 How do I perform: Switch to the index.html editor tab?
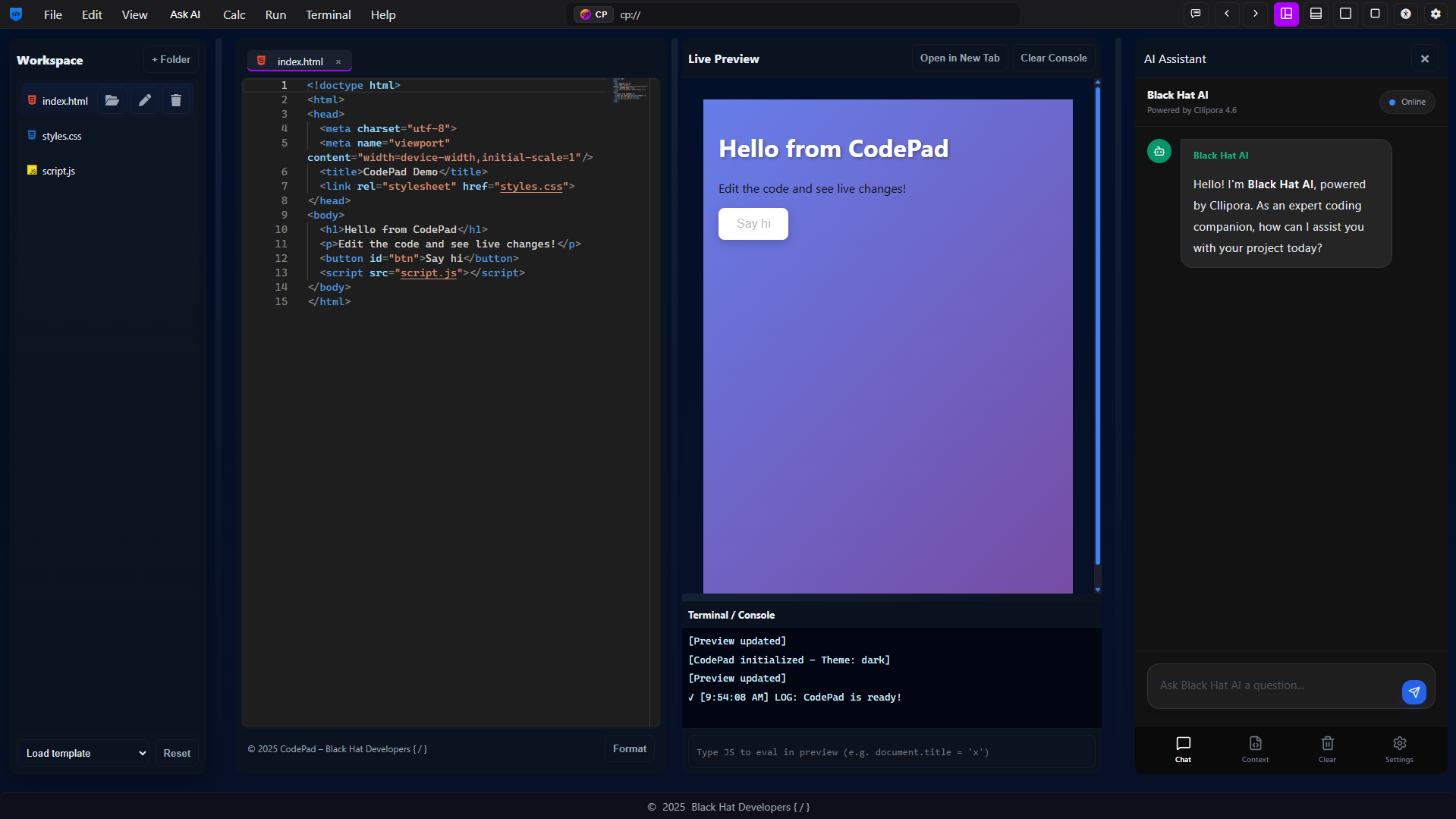coord(300,61)
